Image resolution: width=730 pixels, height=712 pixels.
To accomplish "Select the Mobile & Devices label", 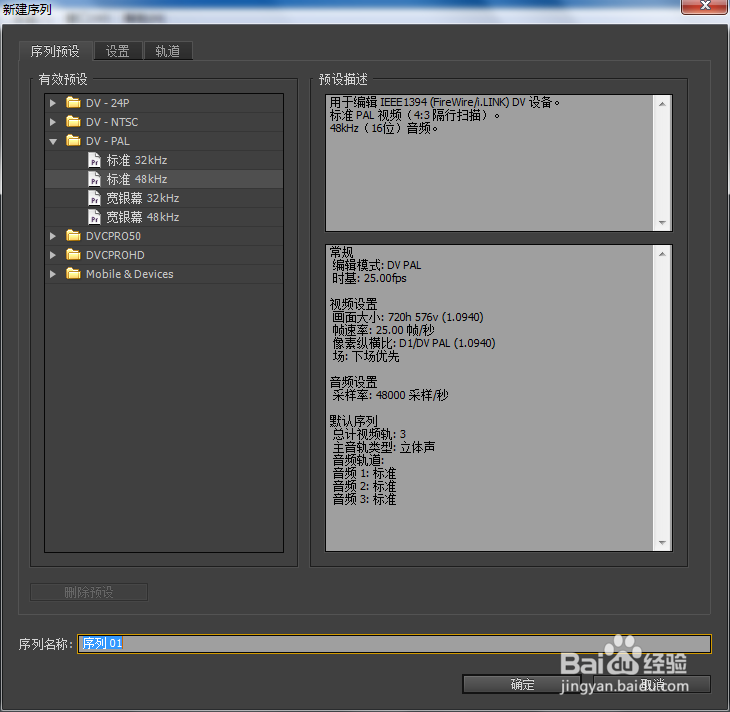I will (x=129, y=274).
